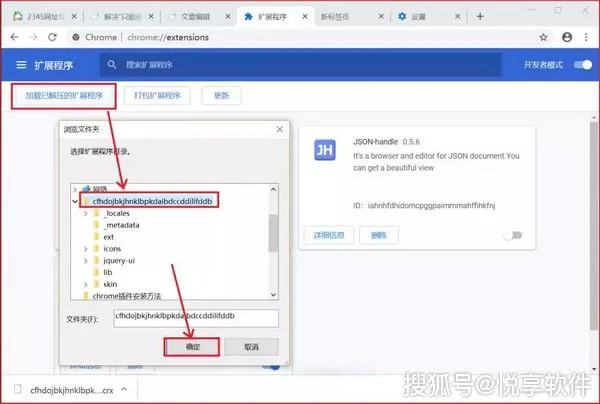Switch to the new tab page tab
This screenshot has width=600, height=404.
coord(352,16)
